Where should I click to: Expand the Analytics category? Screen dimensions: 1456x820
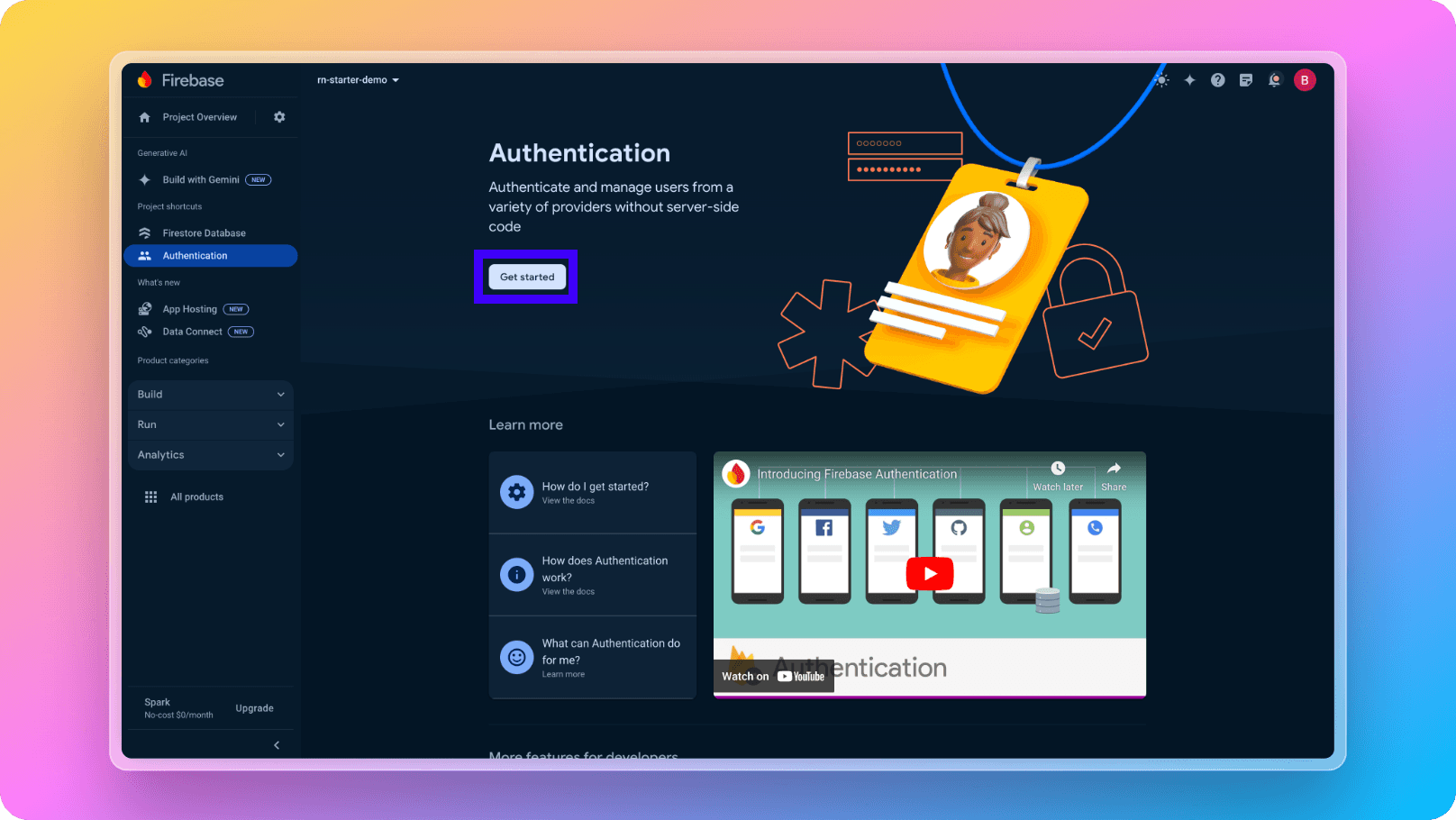pos(211,455)
